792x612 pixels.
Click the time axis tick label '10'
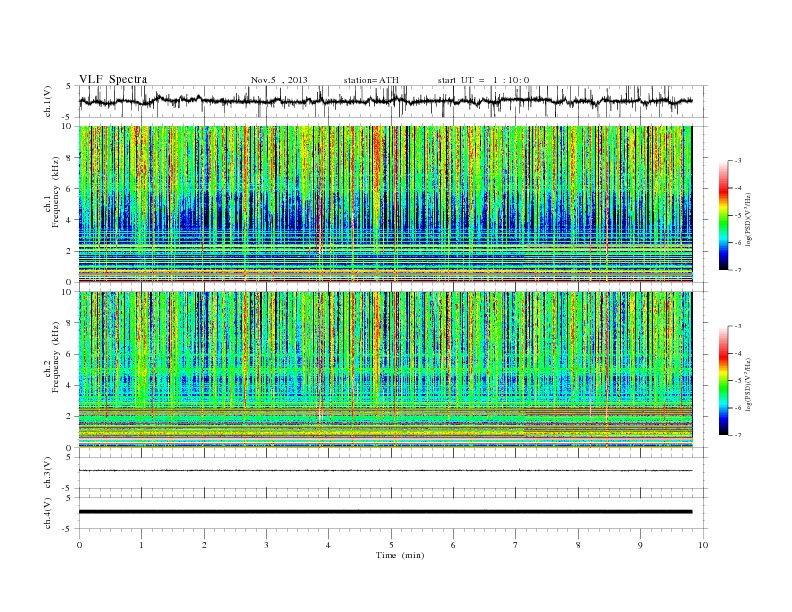click(x=703, y=545)
